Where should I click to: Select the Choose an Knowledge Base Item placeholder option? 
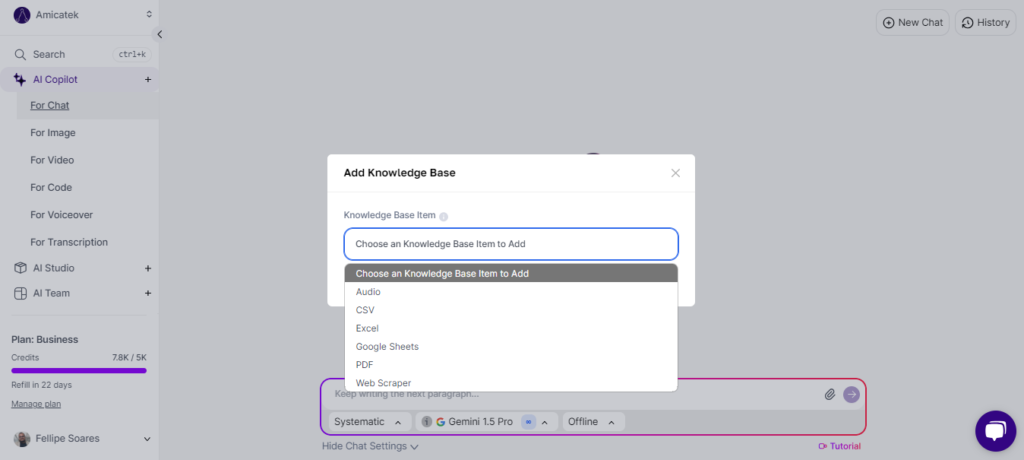tap(511, 273)
